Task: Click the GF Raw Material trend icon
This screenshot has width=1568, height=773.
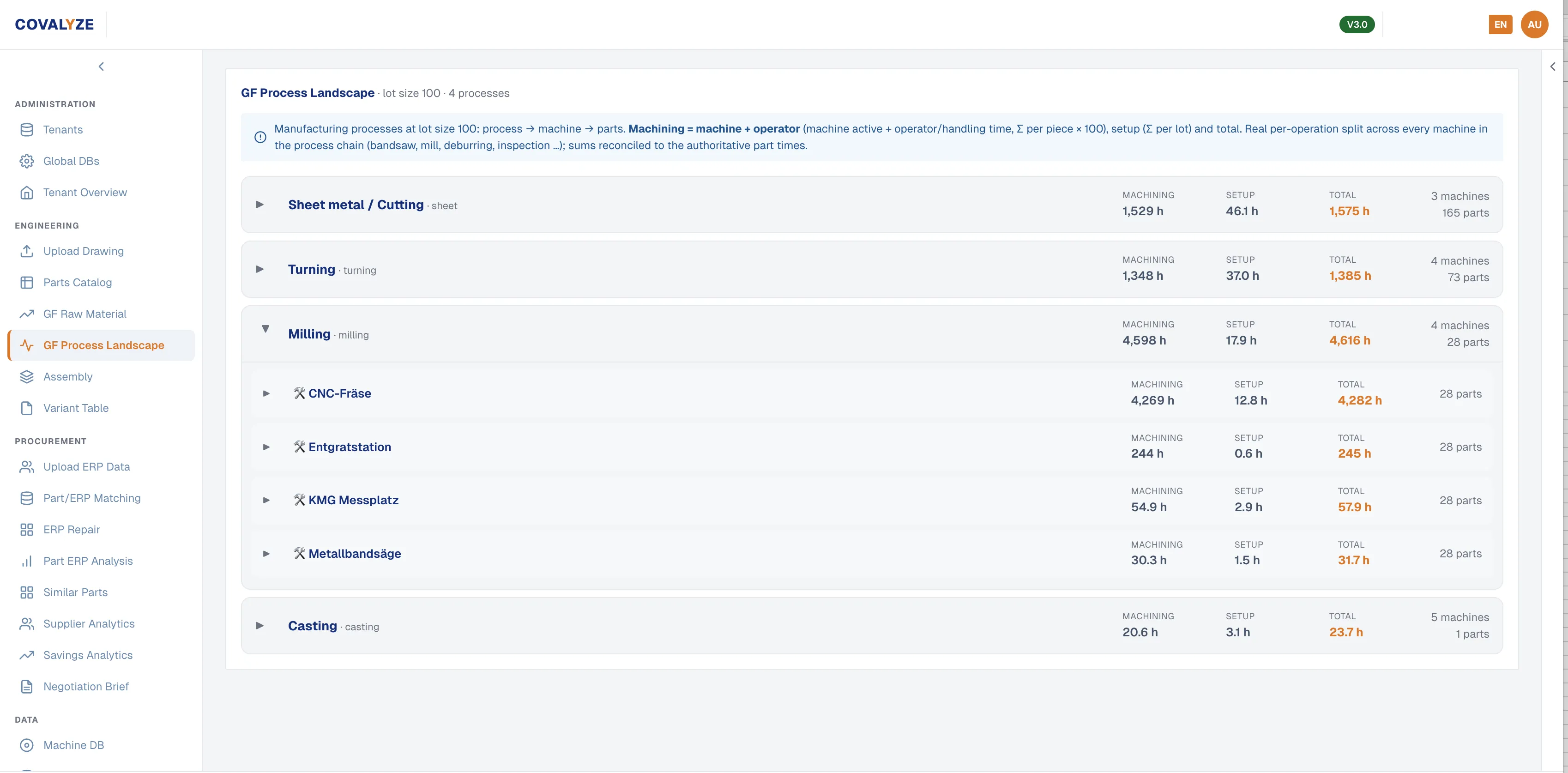Action: [26, 314]
